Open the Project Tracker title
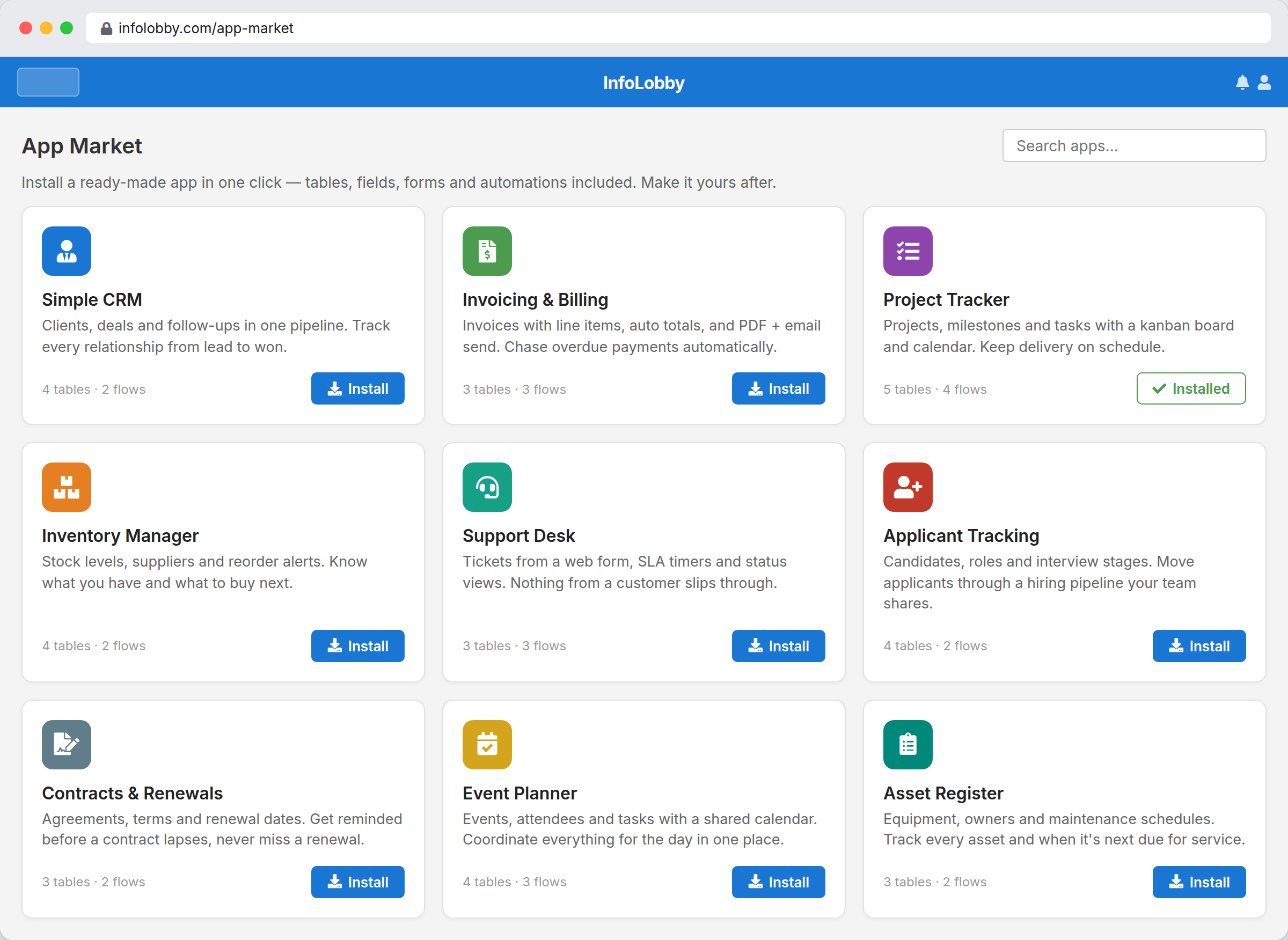1288x940 pixels. tap(946, 300)
